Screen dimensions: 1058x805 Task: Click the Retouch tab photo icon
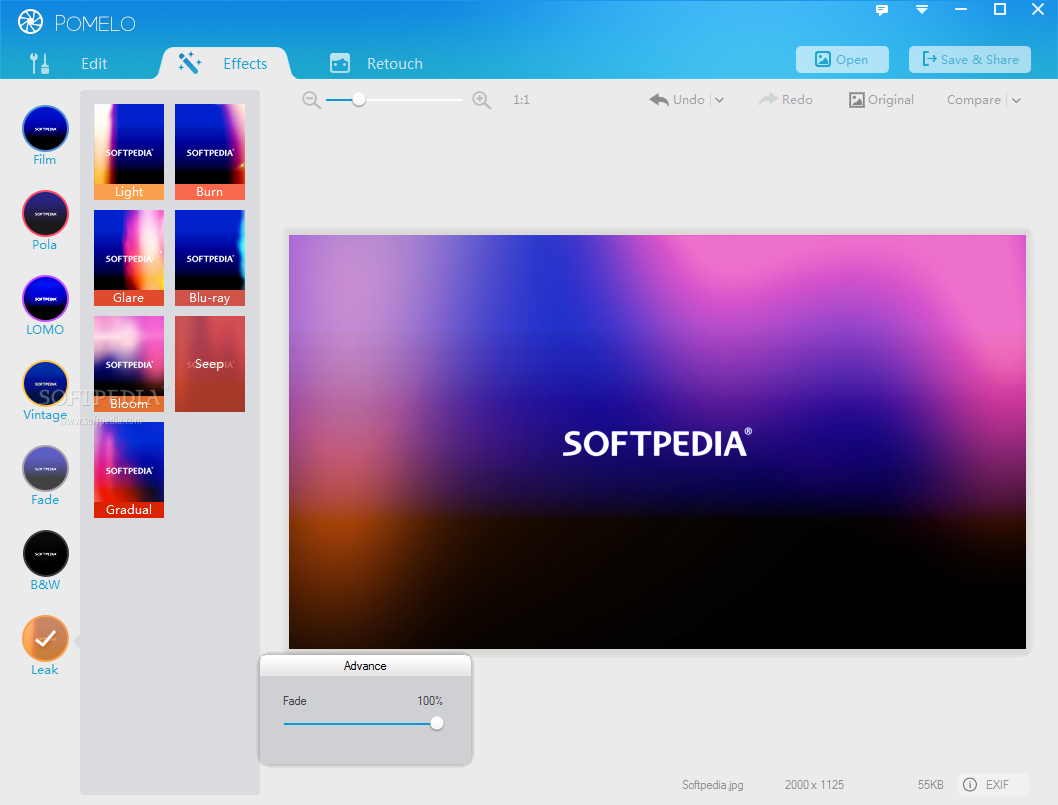tap(340, 63)
